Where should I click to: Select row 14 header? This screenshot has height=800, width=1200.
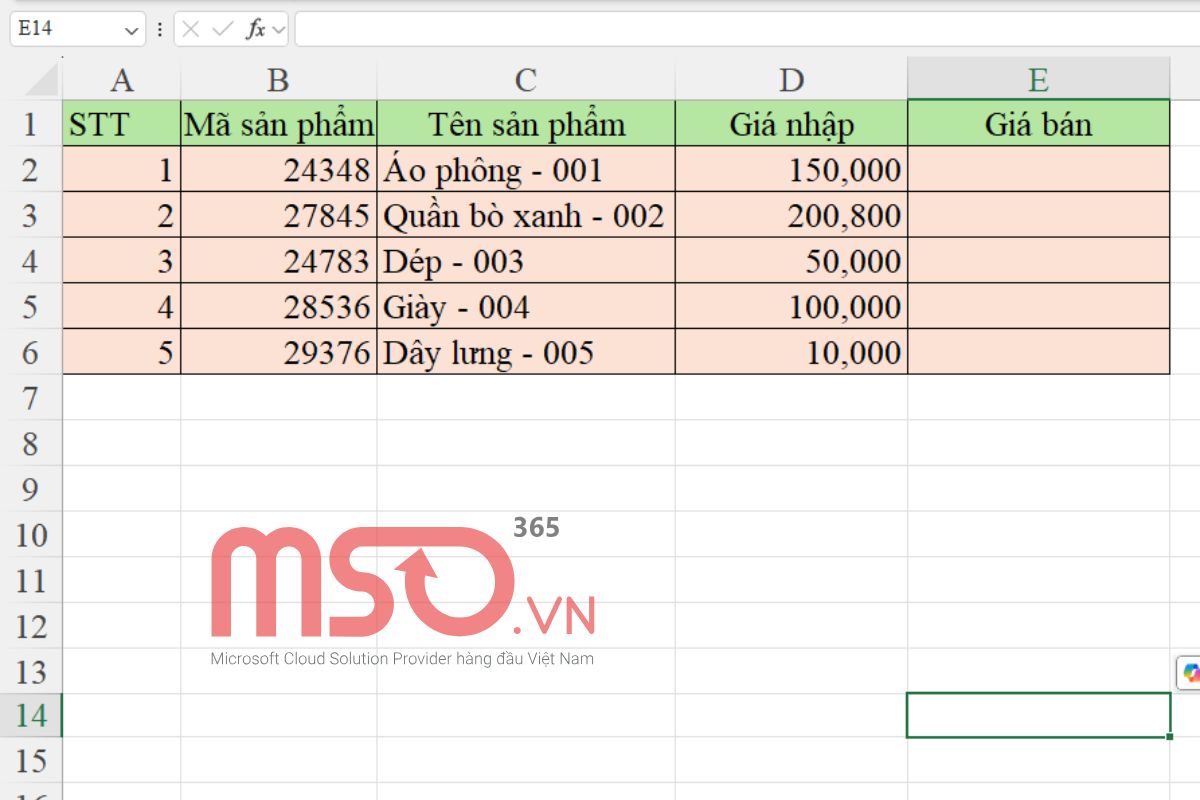31,716
